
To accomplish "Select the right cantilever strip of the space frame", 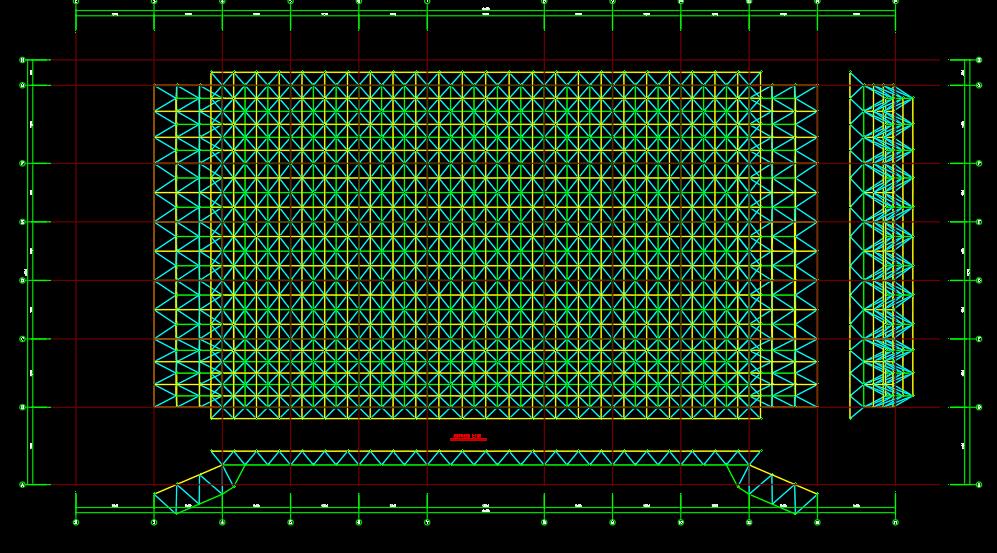I will [788, 245].
